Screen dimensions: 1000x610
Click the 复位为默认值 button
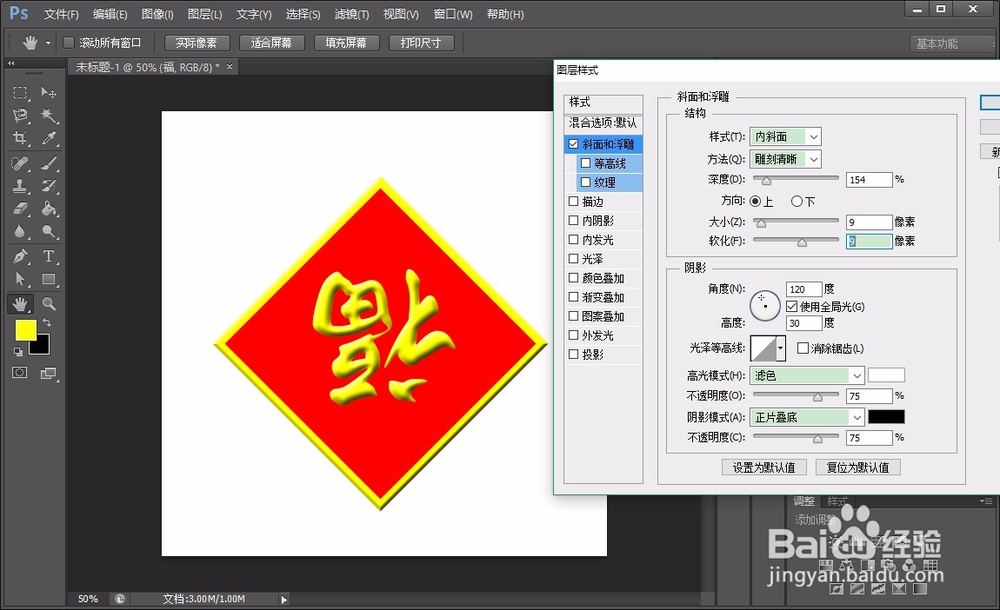pos(857,467)
